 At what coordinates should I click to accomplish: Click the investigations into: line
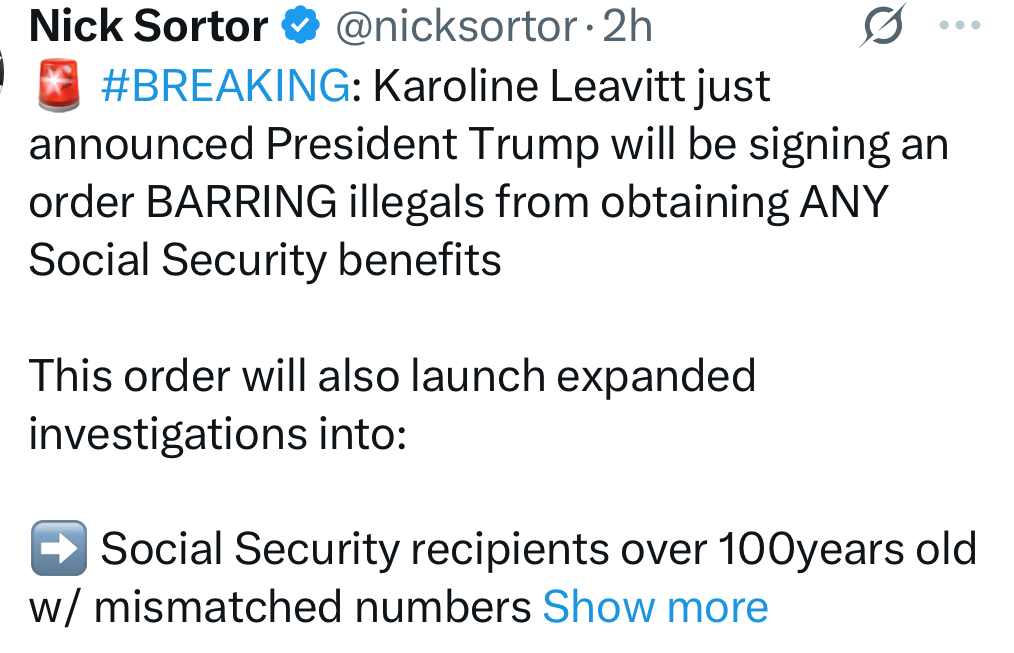(x=218, y=435)
